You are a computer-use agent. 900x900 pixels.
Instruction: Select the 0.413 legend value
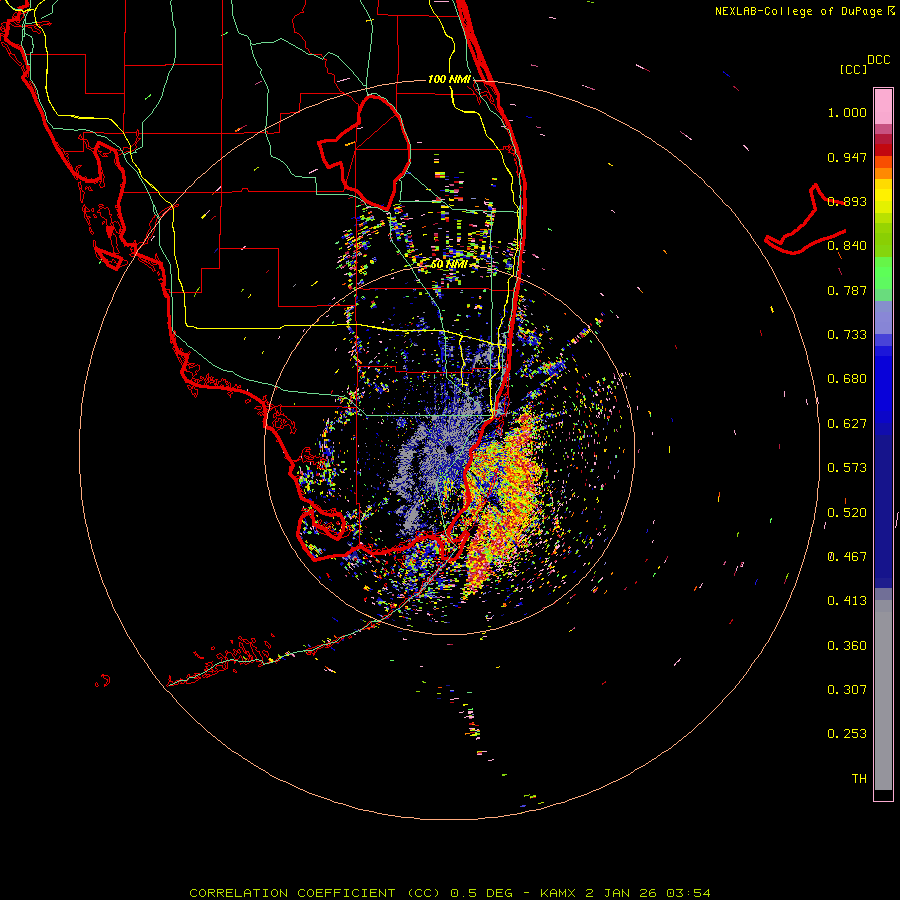click(847, 601)
